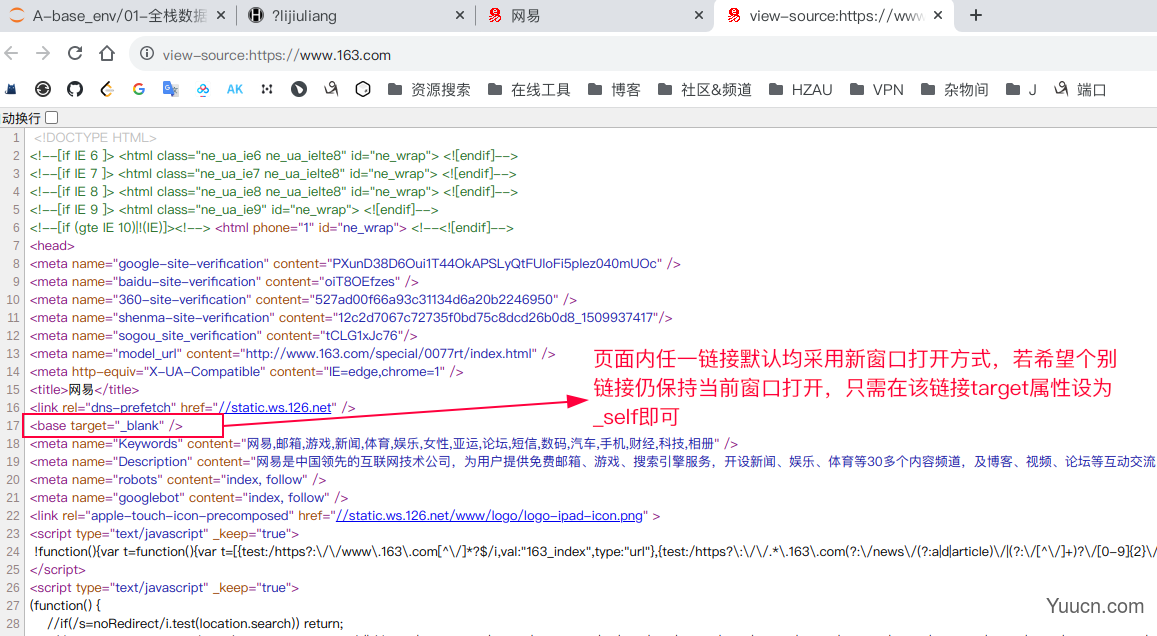The image size is (1157, 636).
Task: Go back to the previous page
Action: [11, 54]
